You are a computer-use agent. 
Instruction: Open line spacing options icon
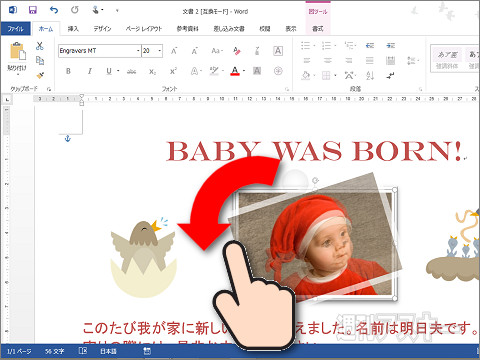(x=413, y=61)
